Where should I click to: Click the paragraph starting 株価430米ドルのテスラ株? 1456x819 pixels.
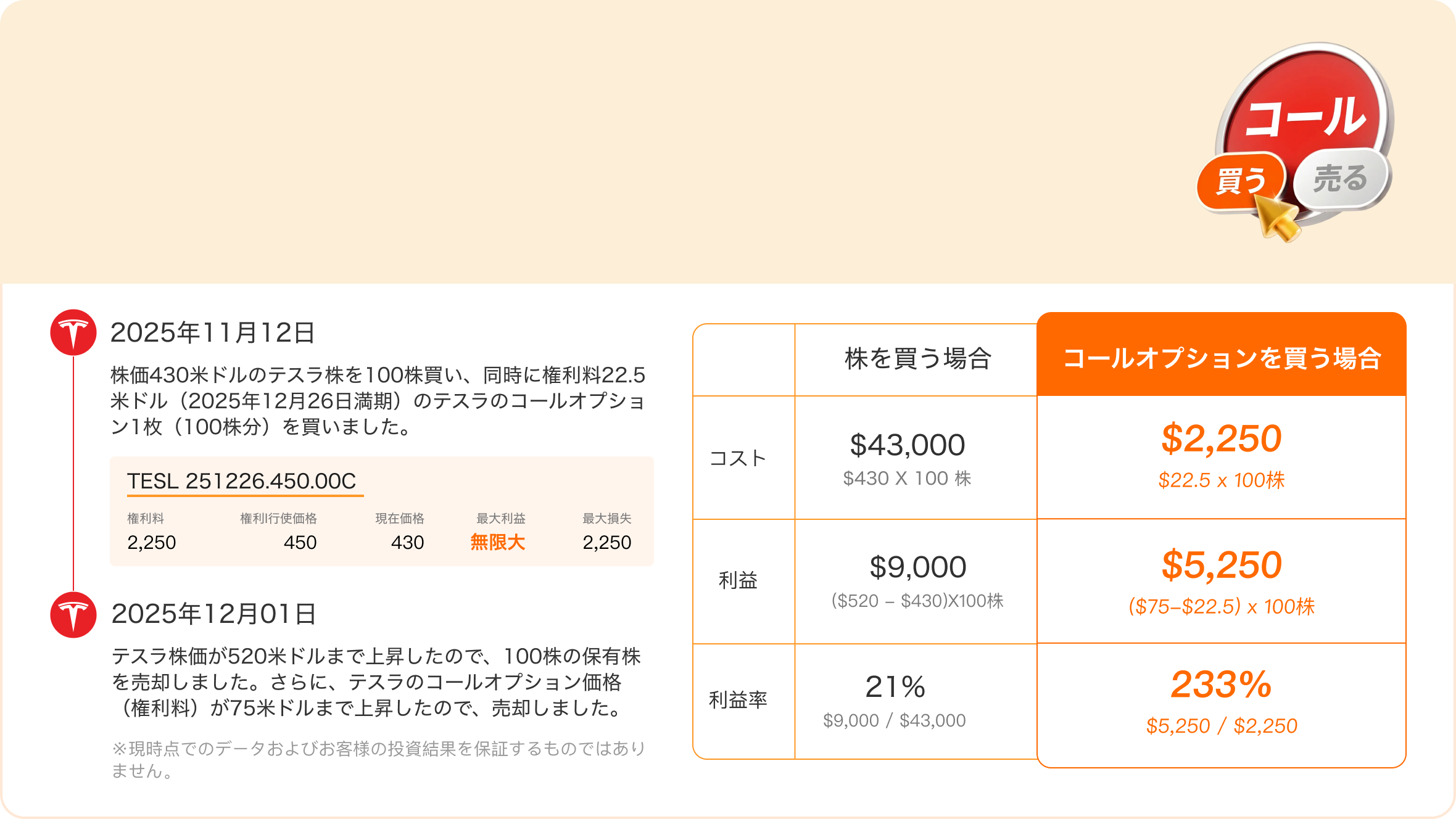(x=378, y=401)
